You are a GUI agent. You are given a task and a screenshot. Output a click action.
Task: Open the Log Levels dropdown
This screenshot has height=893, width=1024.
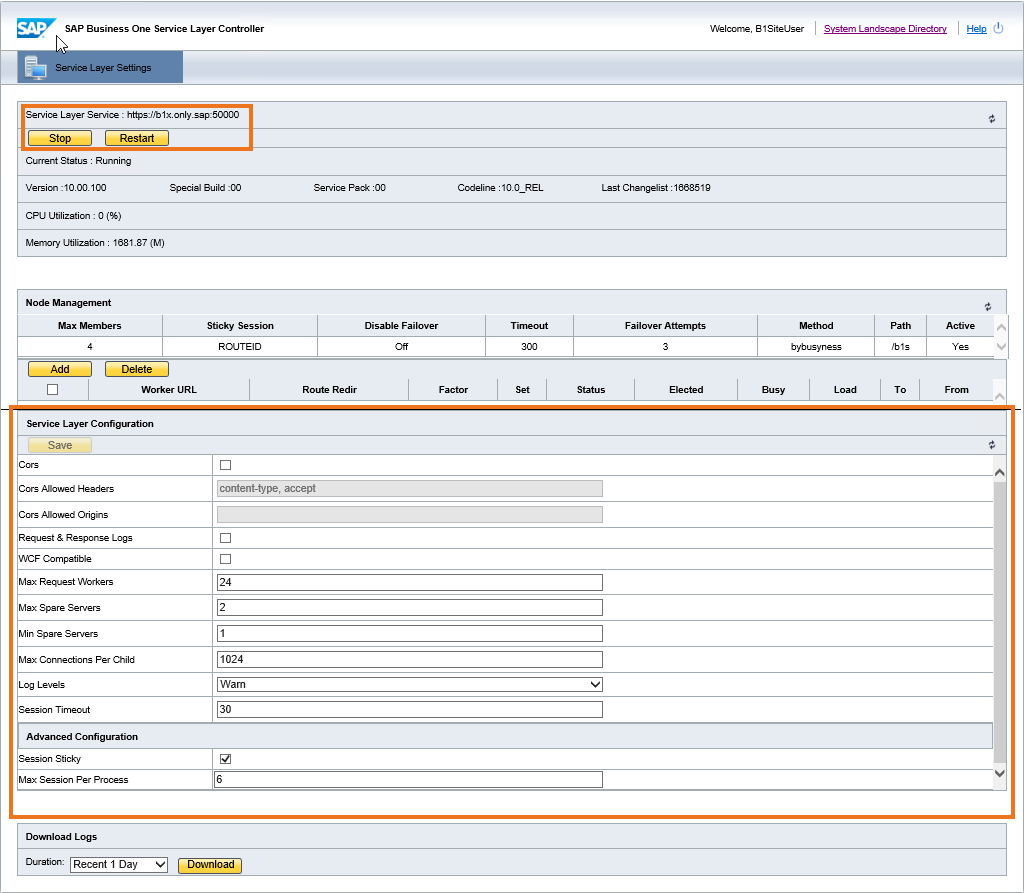[x=595, y=684]
